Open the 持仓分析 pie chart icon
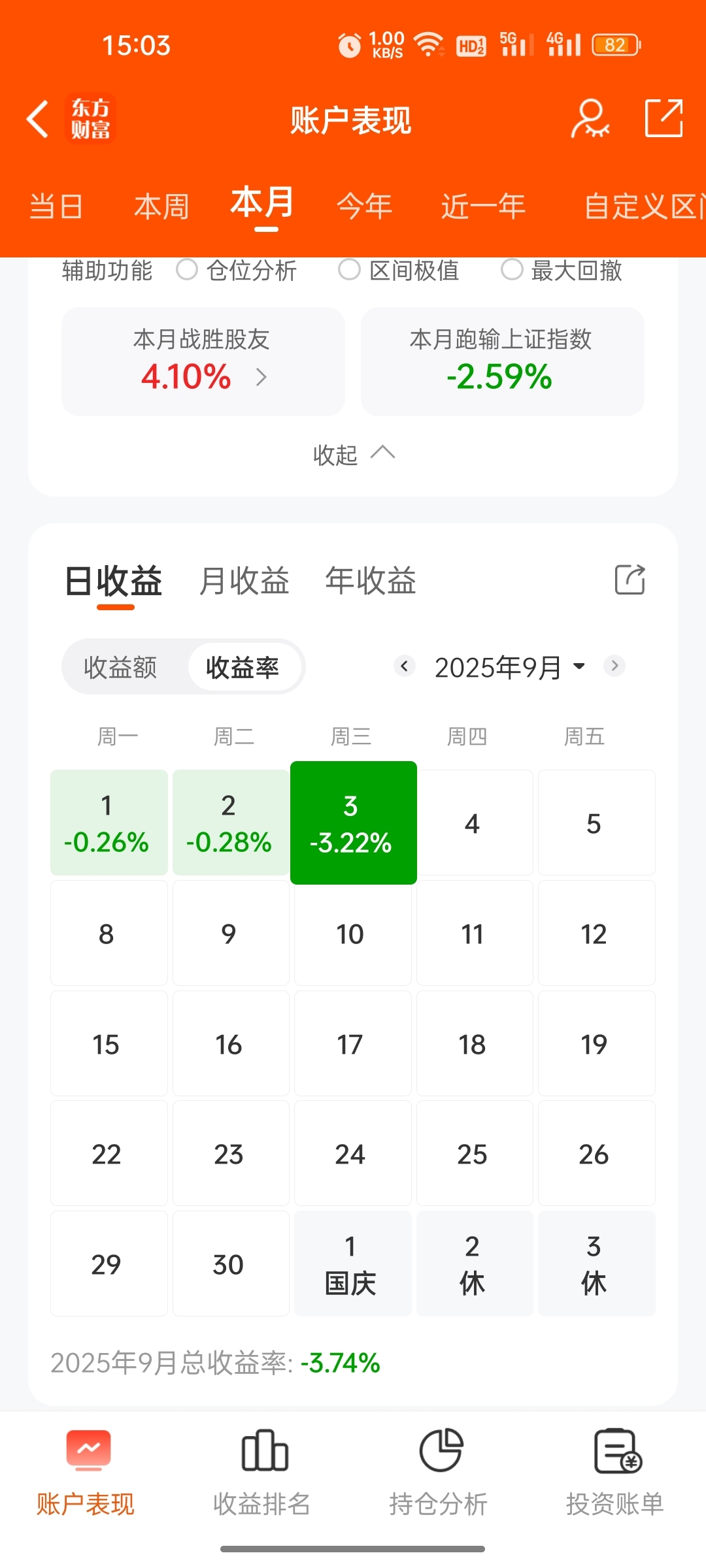This screenshot has width=706, height=1568. [x=441, y=1450]
